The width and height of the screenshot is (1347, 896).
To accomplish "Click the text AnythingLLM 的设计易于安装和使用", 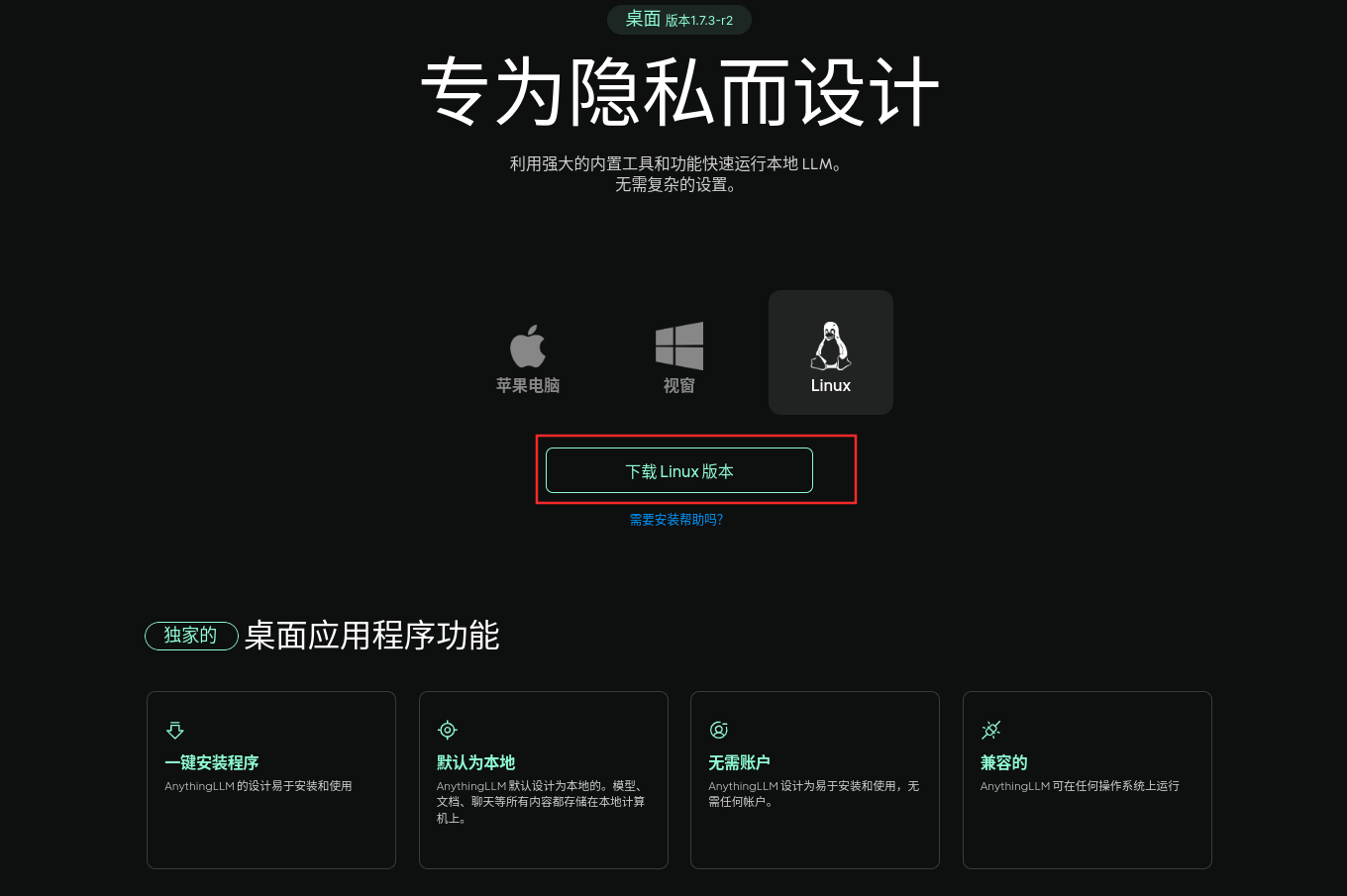I will coord(259,786).
